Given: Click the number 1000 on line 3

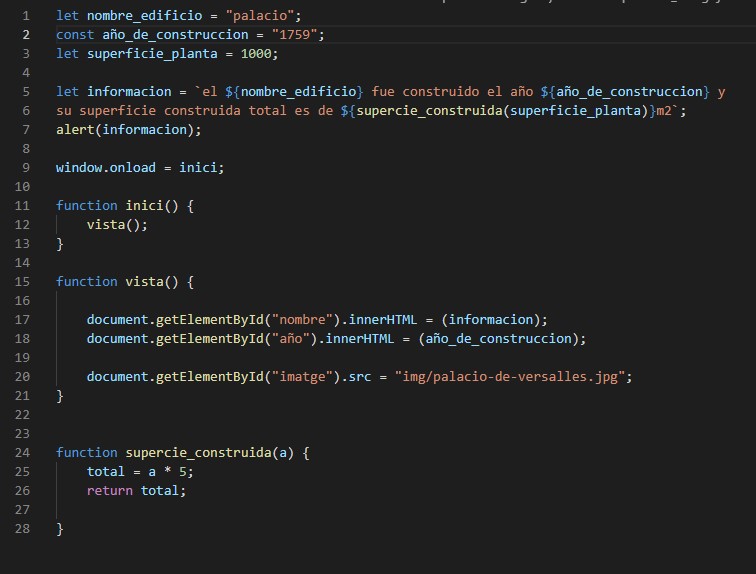Looking at the screenshot, I should [258, 54].
